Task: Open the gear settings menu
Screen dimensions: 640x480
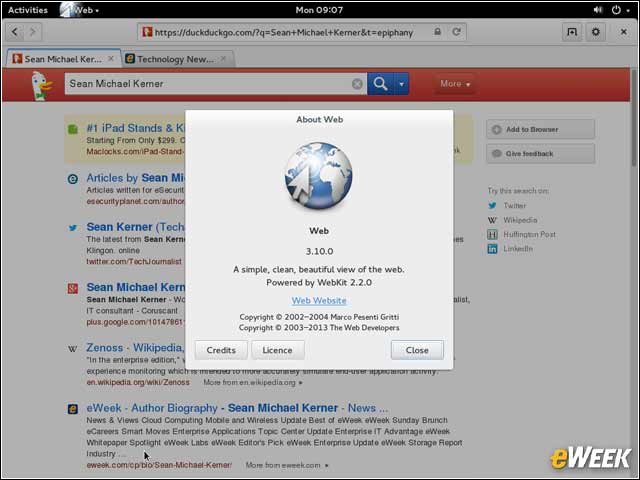Action: pyautogui.click(x=596, y=31)
